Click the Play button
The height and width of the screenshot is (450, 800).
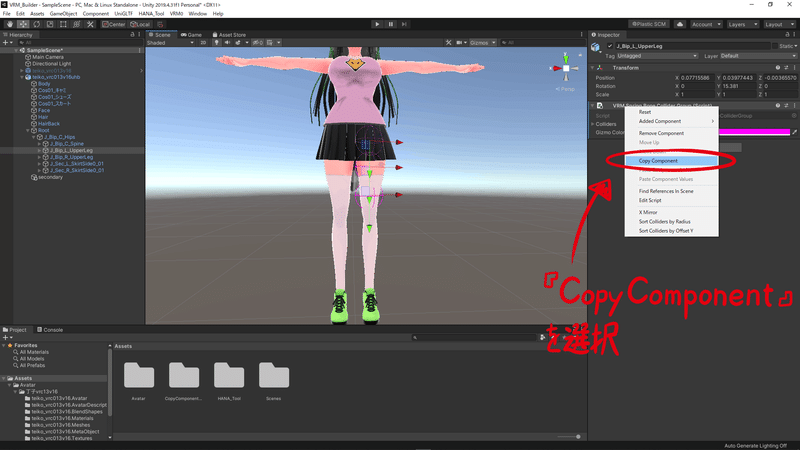pyautogui.click(x=377, y=24)
